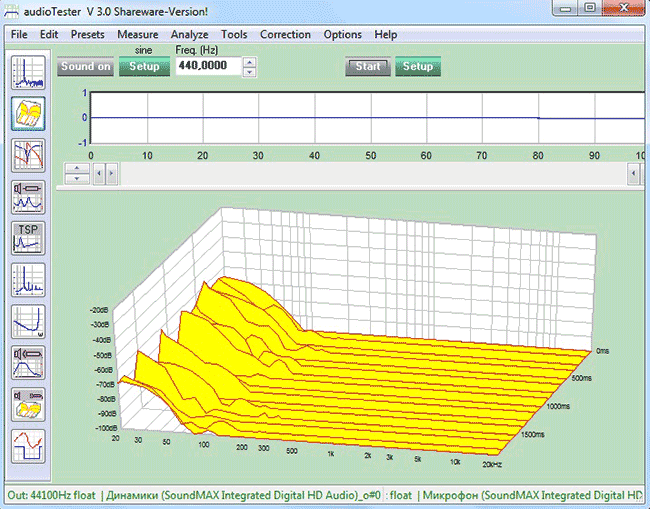650x509 pixels.
Task: Click the 1500ms time axis label
Action: [x=533, y=434]
